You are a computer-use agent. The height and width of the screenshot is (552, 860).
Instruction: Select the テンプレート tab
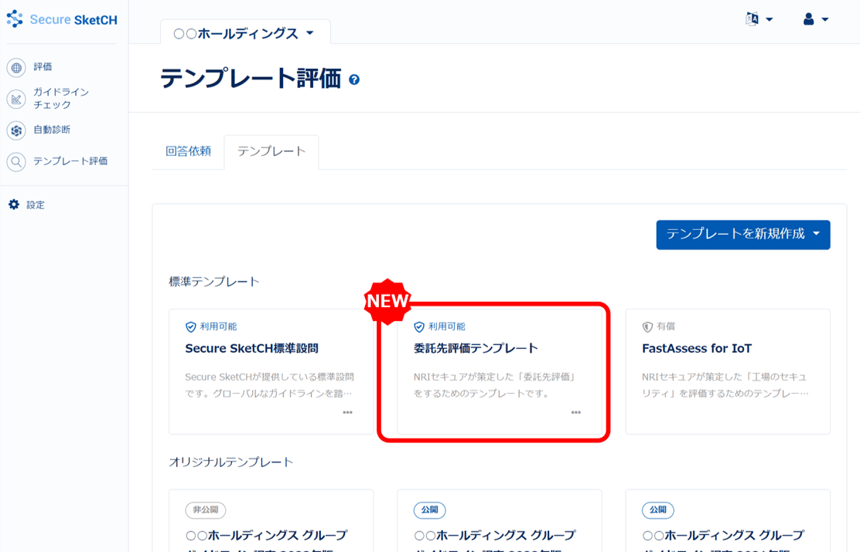click(271, 151)
